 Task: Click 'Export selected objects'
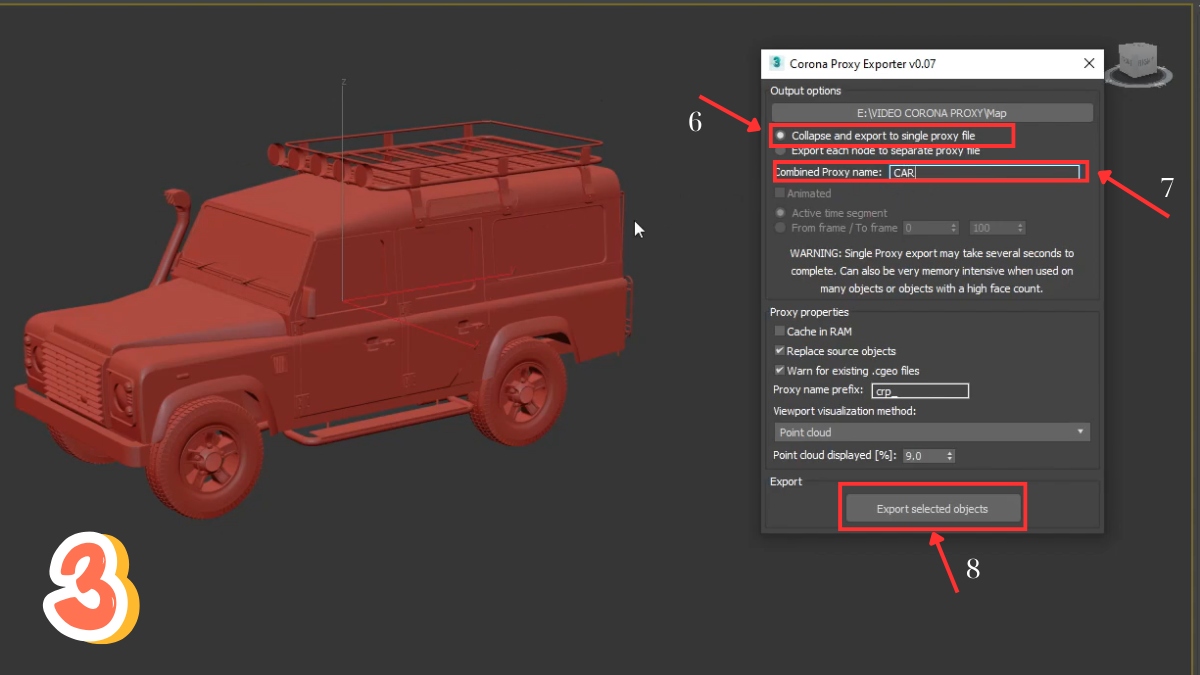(932, 507)
